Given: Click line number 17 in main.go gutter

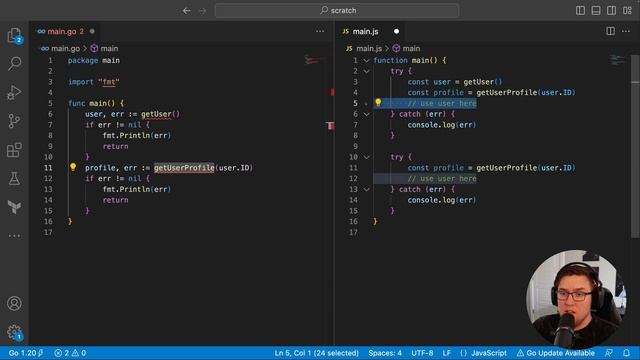Looking at the screenshot, I should click(48, 232).
